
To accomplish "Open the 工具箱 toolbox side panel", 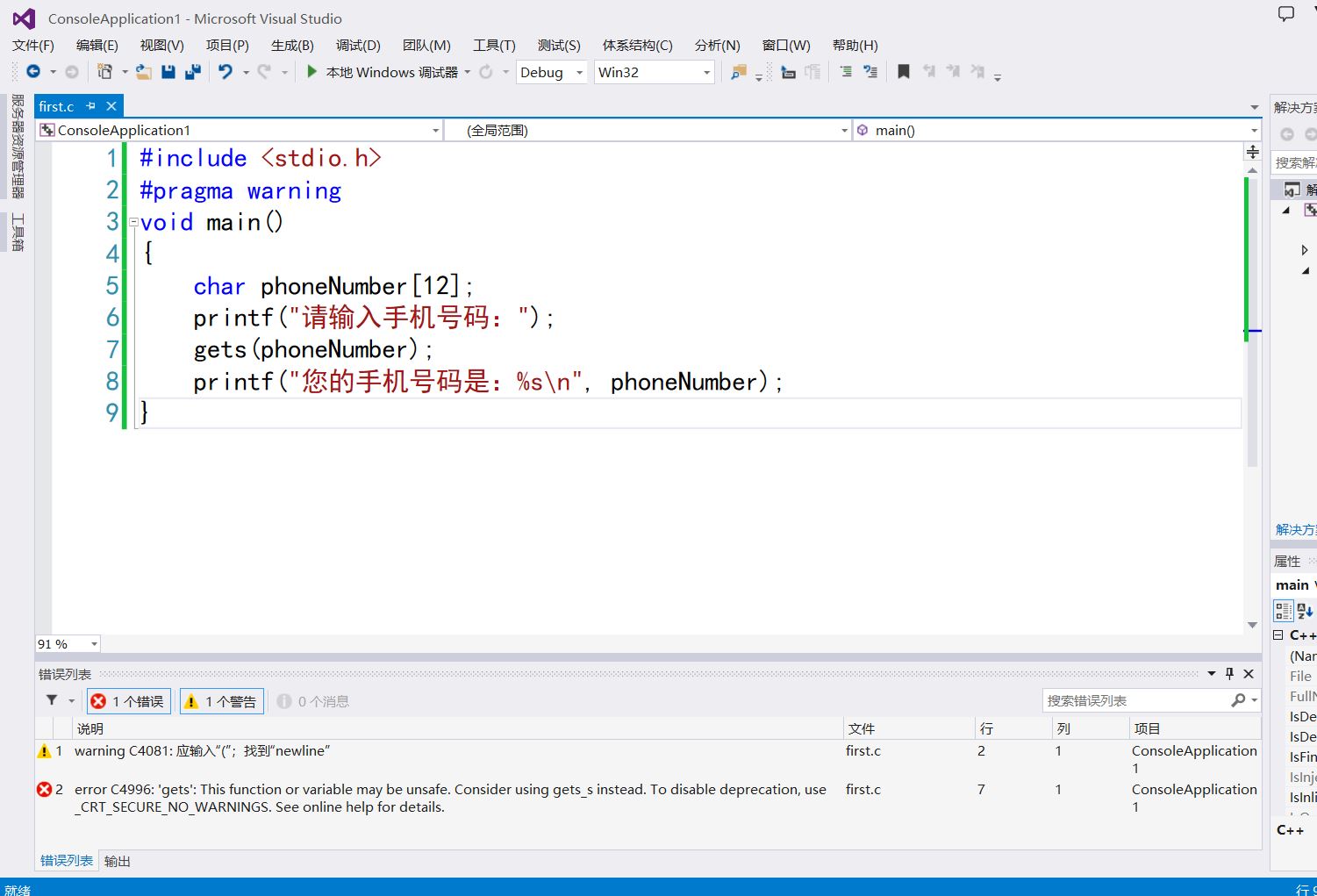I will point(18,232).
